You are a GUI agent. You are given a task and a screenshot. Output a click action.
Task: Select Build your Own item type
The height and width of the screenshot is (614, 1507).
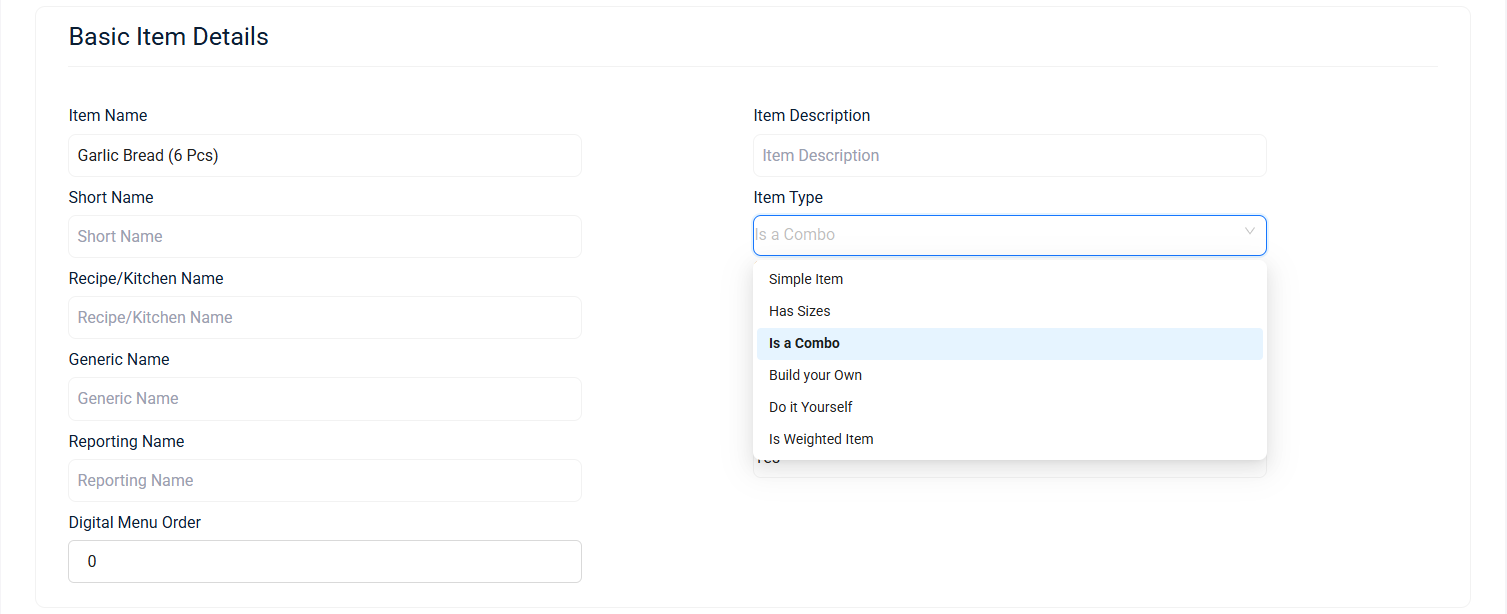tap(815, 376)
